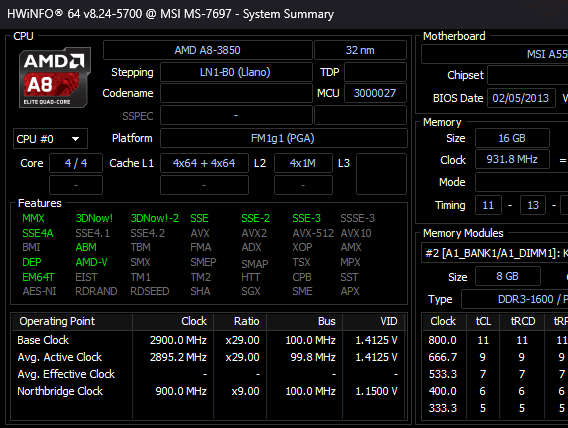Click the greyed RDSEED feature flag

coord(150,291)
